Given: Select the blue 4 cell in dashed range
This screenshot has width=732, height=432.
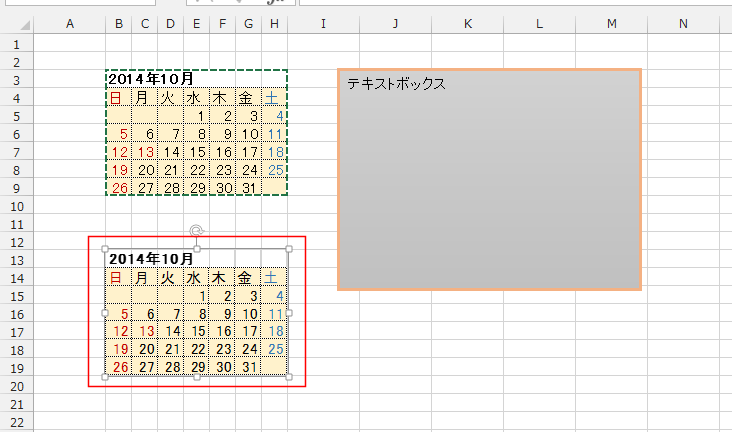Looking at the screenshot, I should pos(274,115).
